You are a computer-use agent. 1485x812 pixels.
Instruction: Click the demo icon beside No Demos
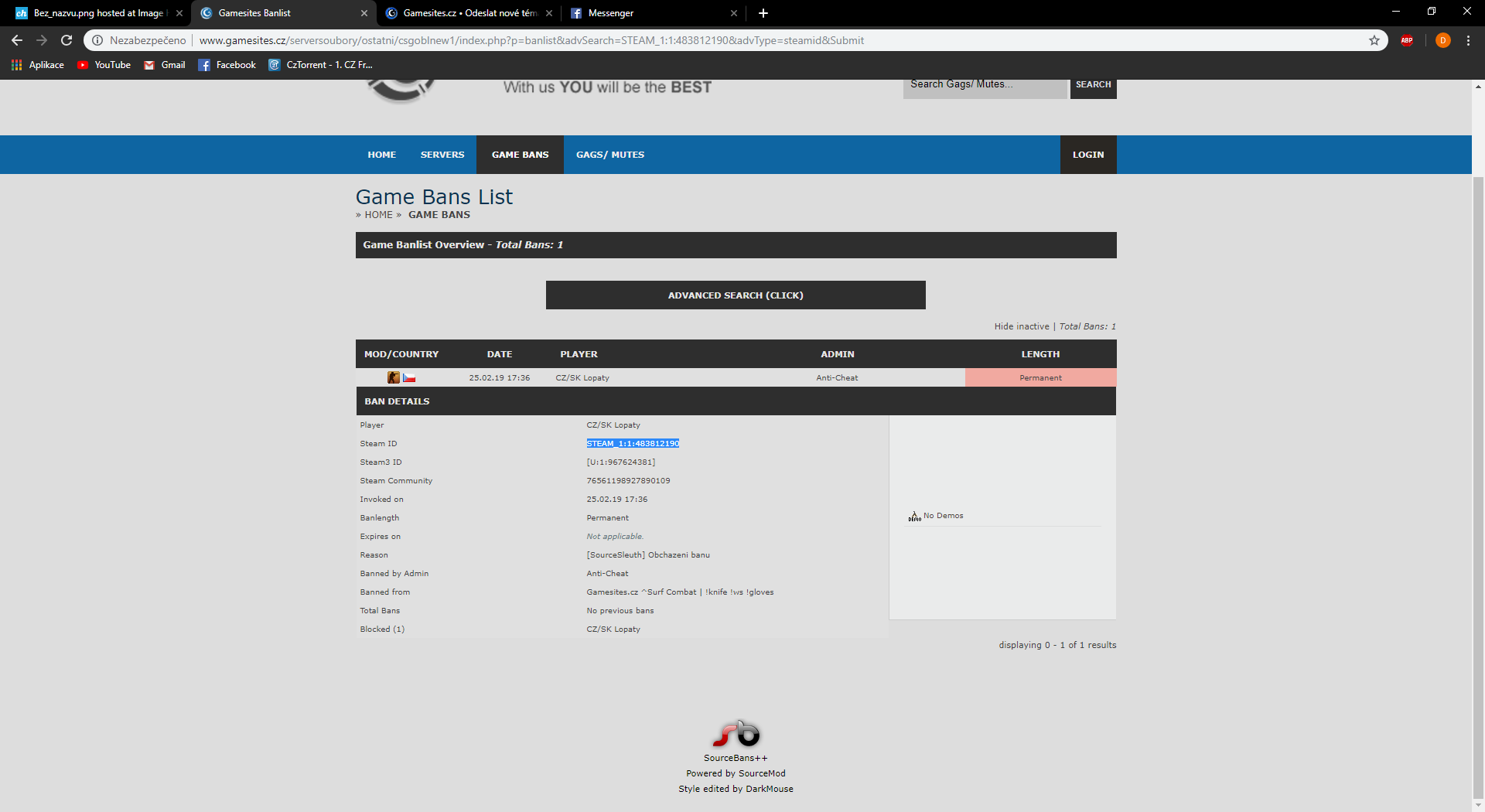coord(914,516)
